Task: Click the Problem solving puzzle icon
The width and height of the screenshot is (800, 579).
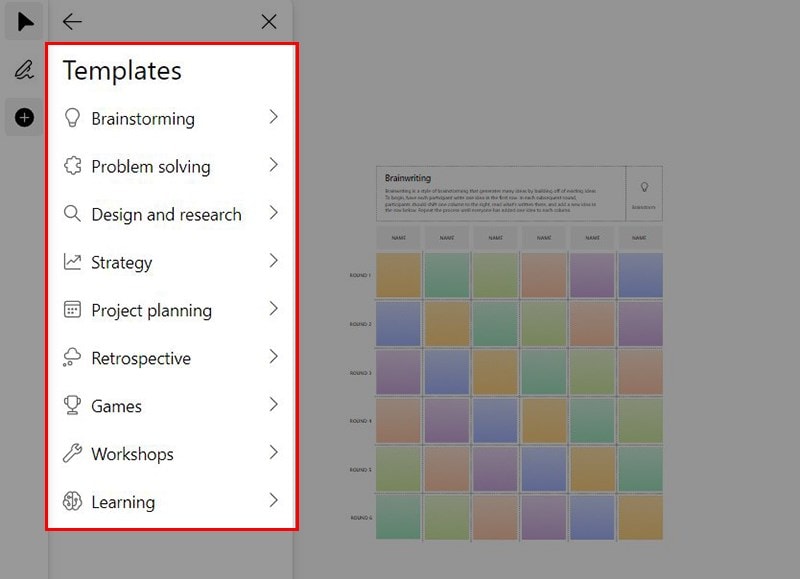Action: point(74,166)
